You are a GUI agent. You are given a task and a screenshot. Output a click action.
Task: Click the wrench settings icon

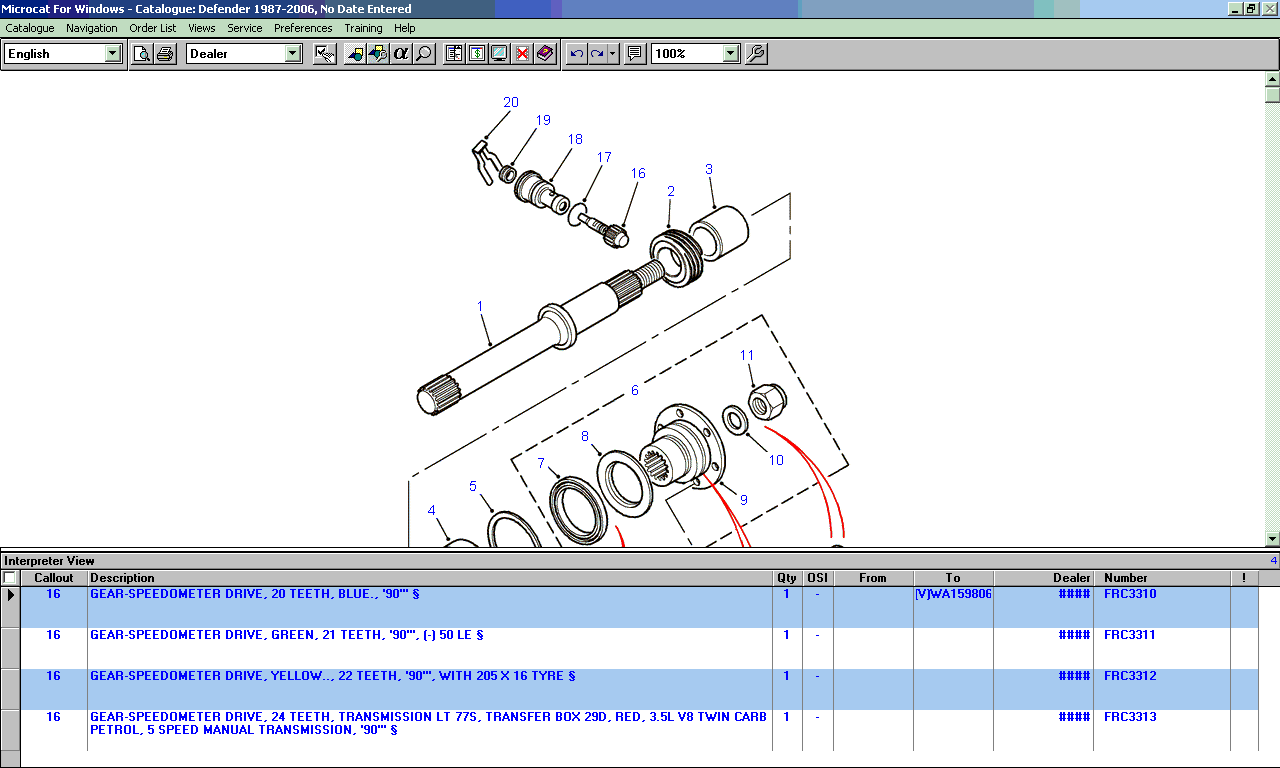point(756,54)
